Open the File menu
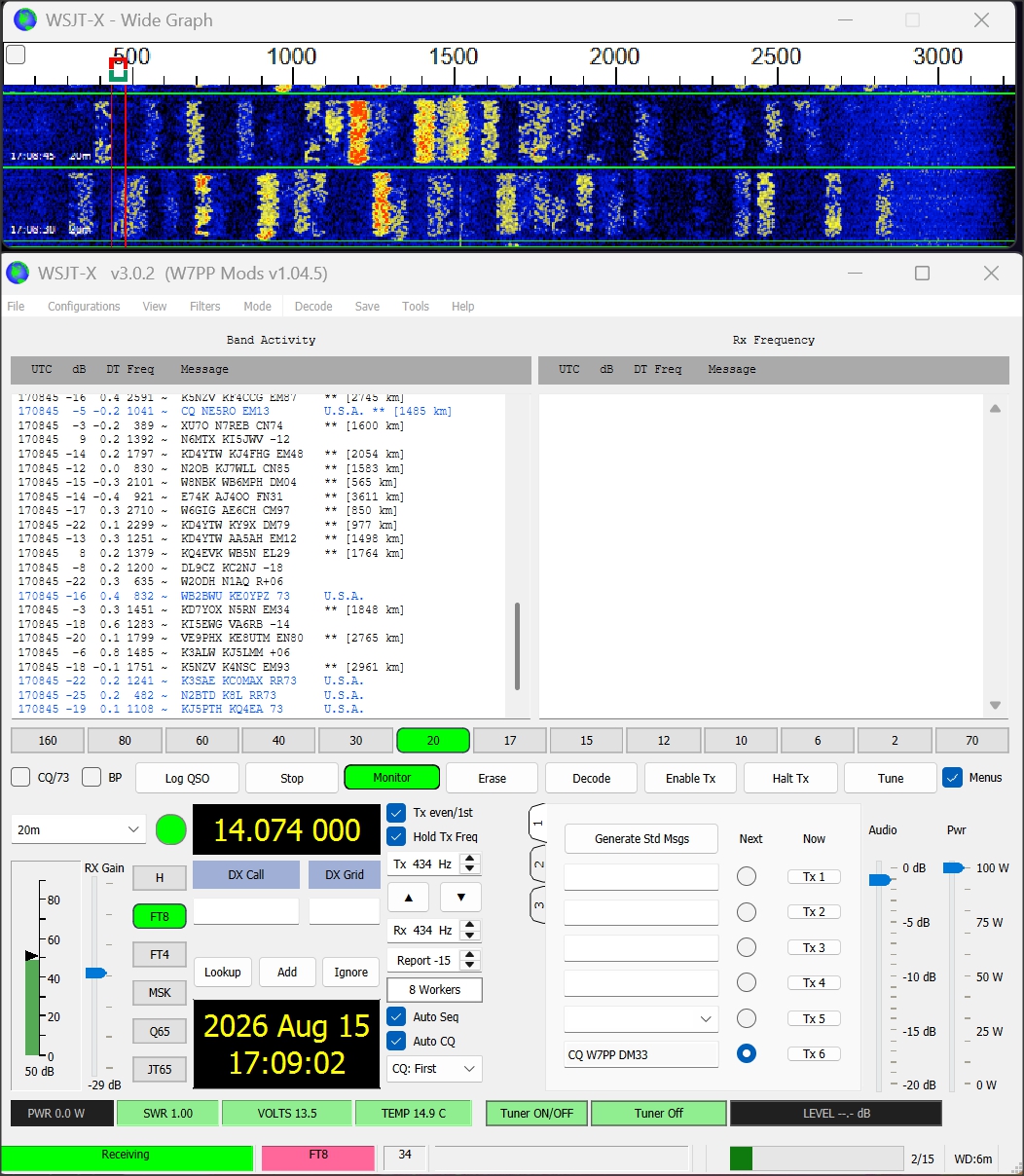The height and width of the screenshot is (1176, 1024). point(17,307)
